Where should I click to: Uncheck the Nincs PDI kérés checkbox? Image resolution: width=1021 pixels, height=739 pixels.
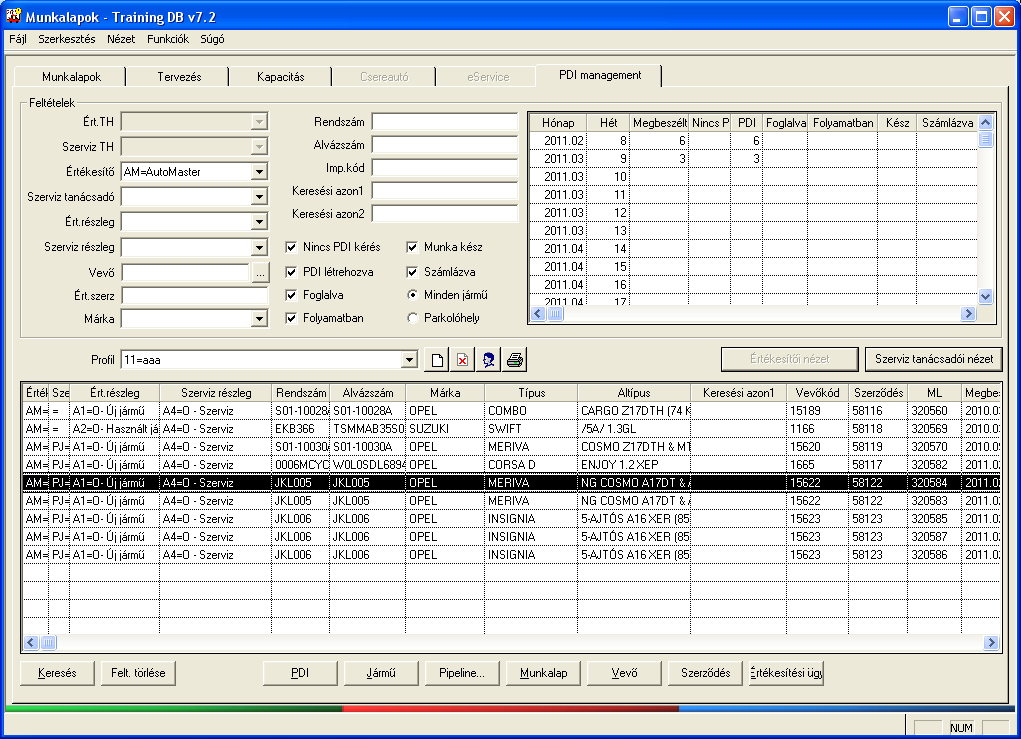point(291,247)
